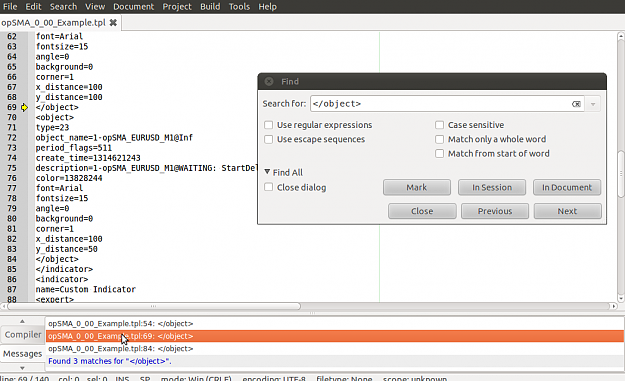Select the highlighted tpl:69 </object> result
Screen dimensions: 625x381
tap(335, 336)
